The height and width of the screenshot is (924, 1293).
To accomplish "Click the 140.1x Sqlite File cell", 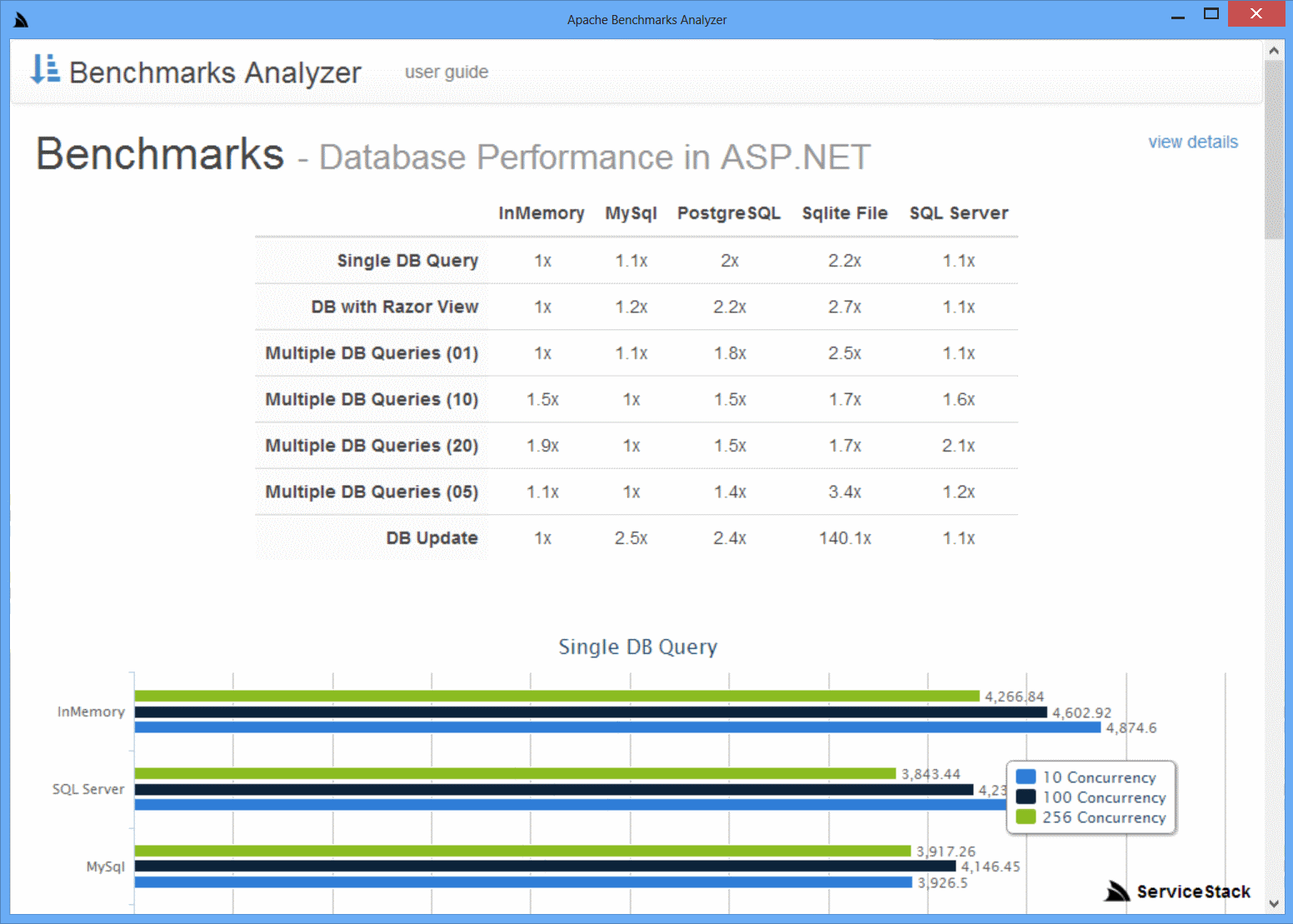I will 845,538.
